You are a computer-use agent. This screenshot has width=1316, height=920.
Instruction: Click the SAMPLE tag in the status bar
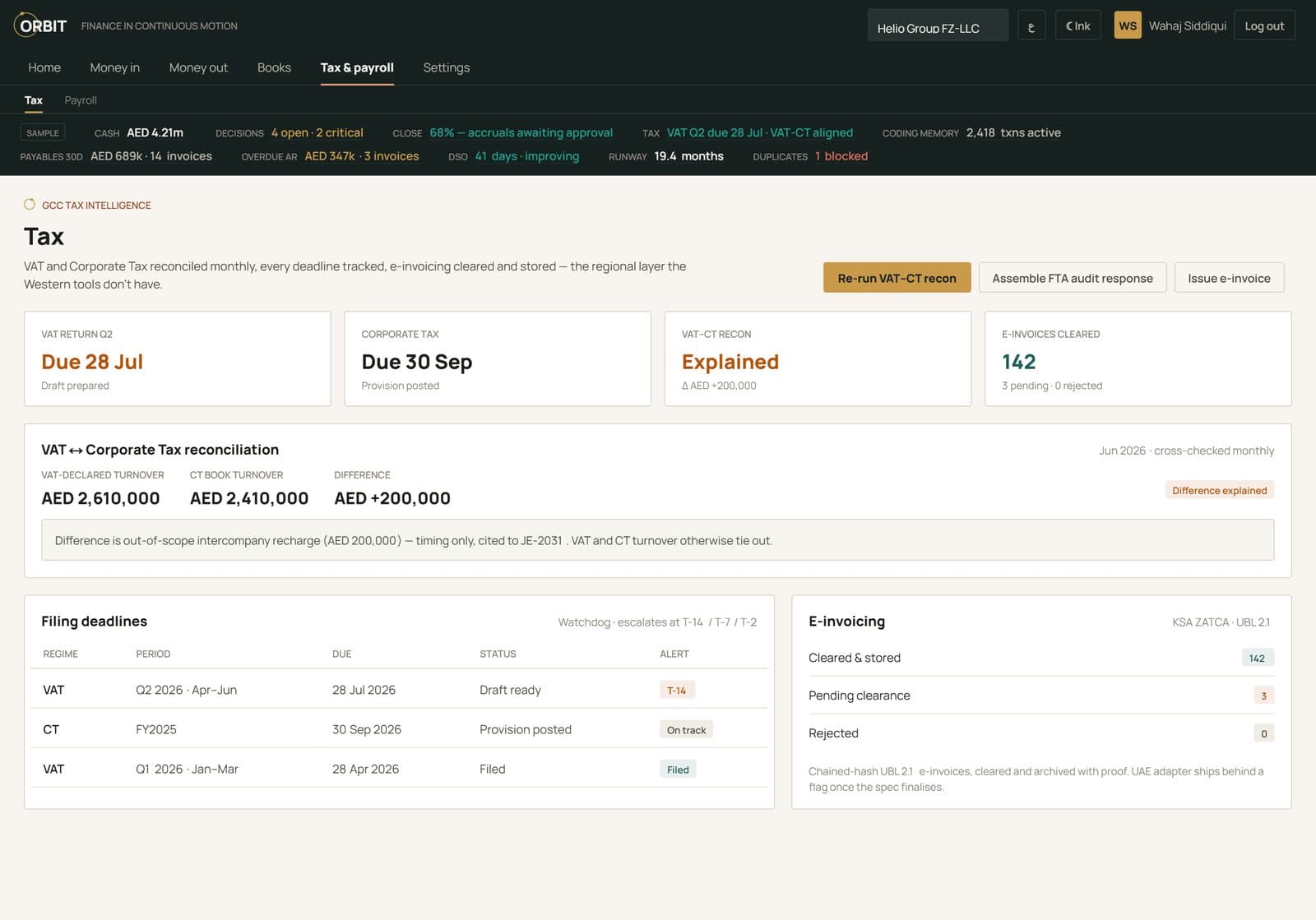(x=43, y=132)
